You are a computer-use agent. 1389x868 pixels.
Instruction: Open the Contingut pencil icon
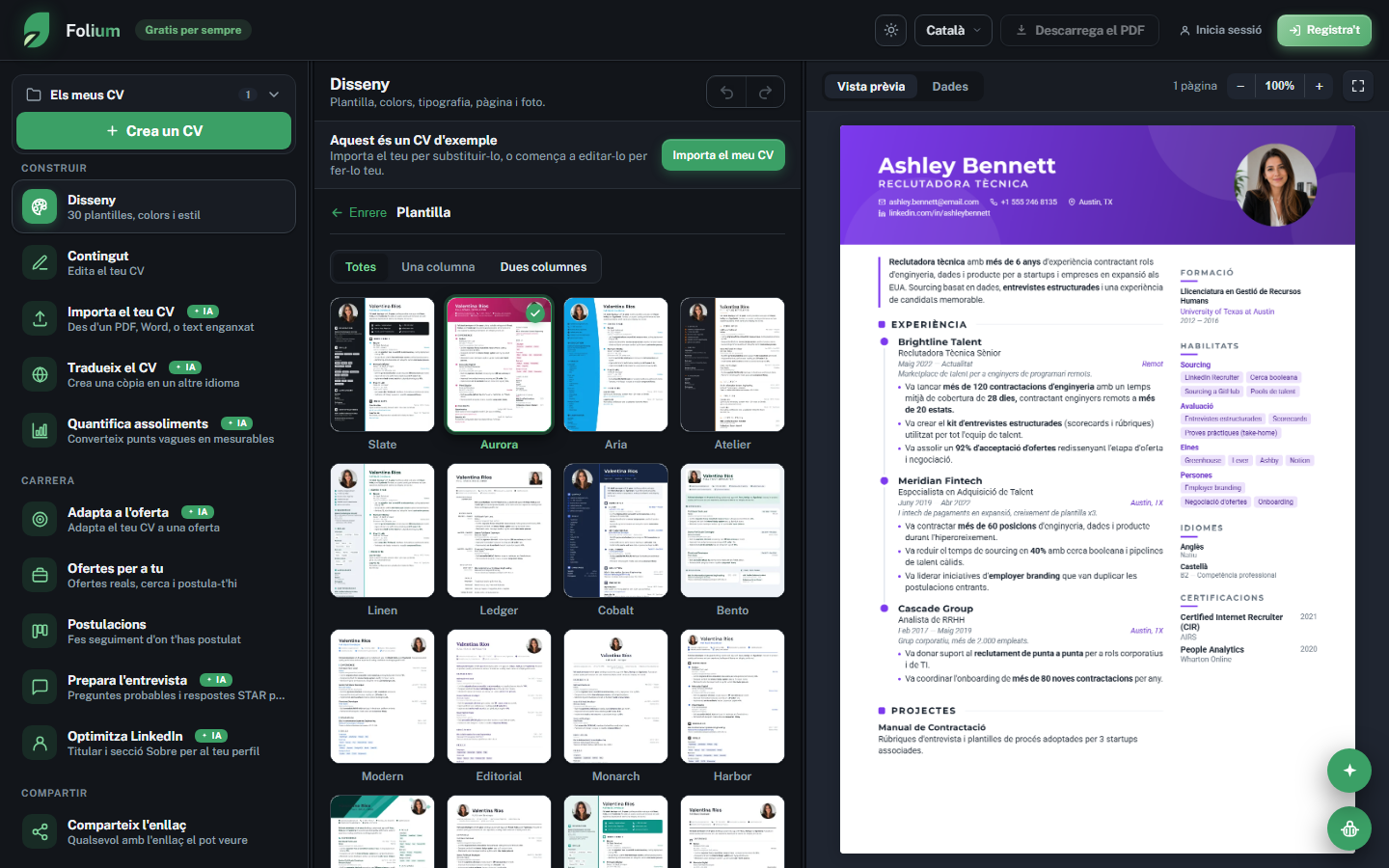[x=40, y=262]
